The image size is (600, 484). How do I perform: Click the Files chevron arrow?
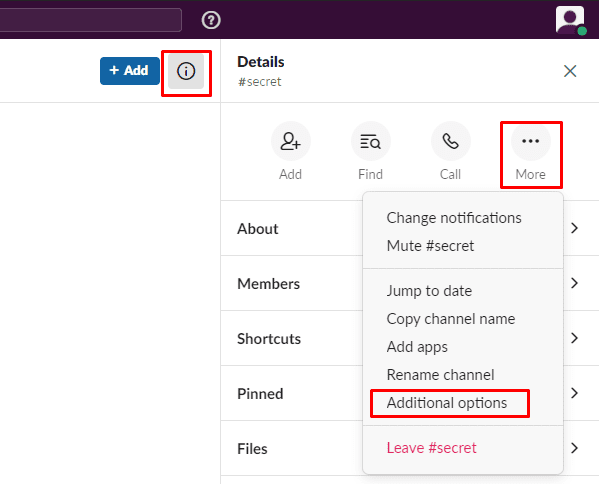point(574,448)
